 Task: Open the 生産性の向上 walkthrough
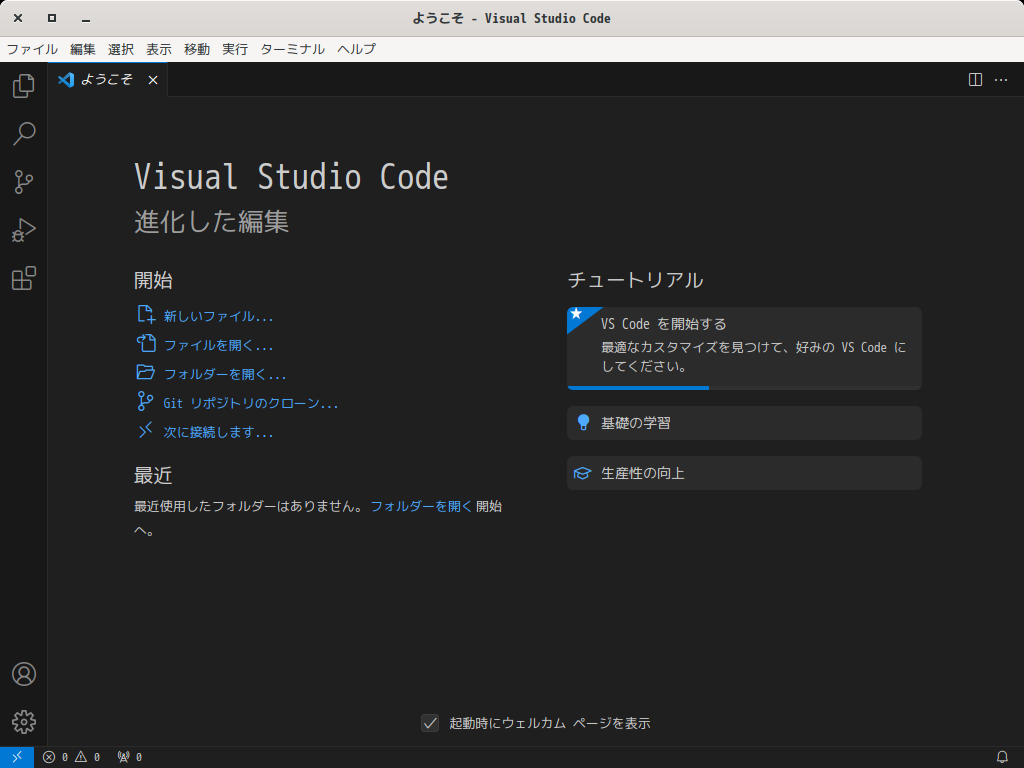[x=744, y=473]
